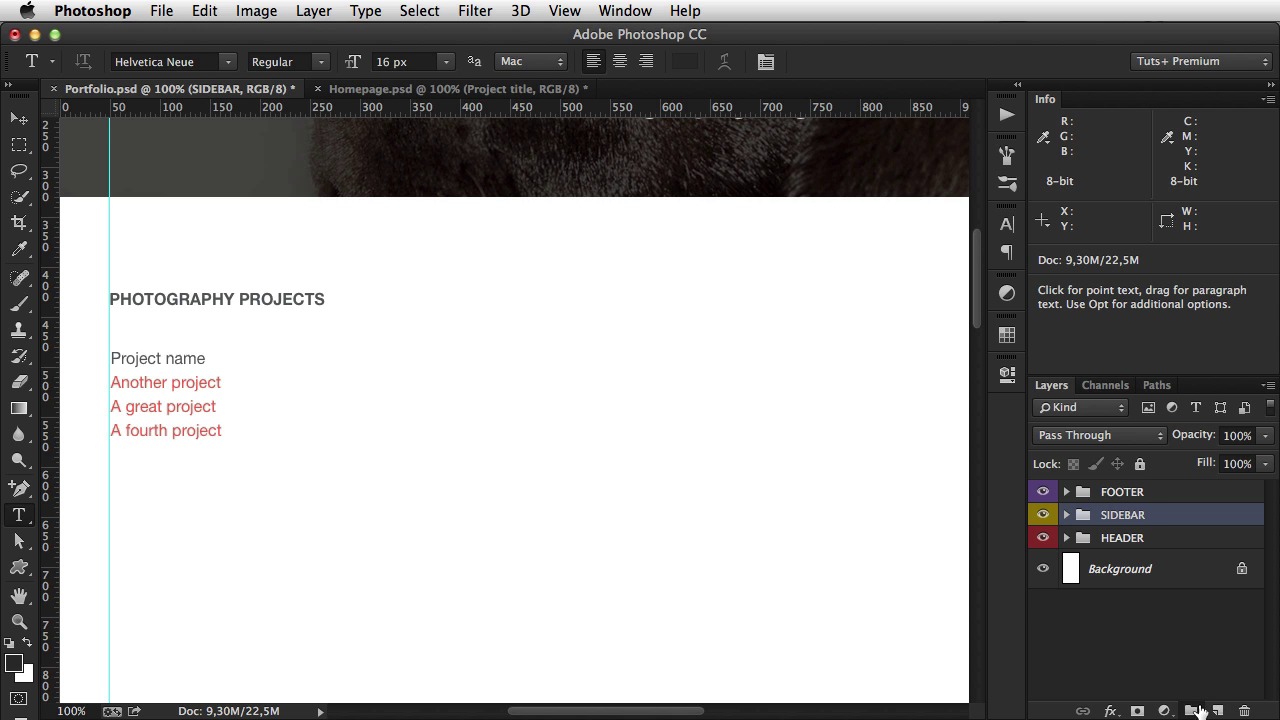Select the Hand tool
The height and width of the screenshot is (720, 1280).
coord(19,596)
